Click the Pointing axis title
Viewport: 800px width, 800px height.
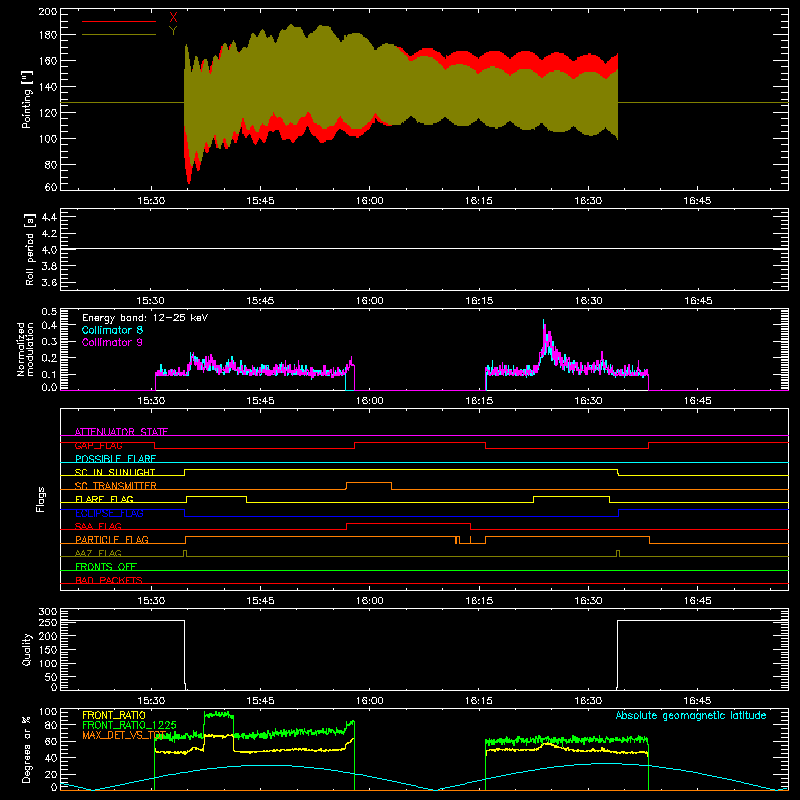point(27,99)
